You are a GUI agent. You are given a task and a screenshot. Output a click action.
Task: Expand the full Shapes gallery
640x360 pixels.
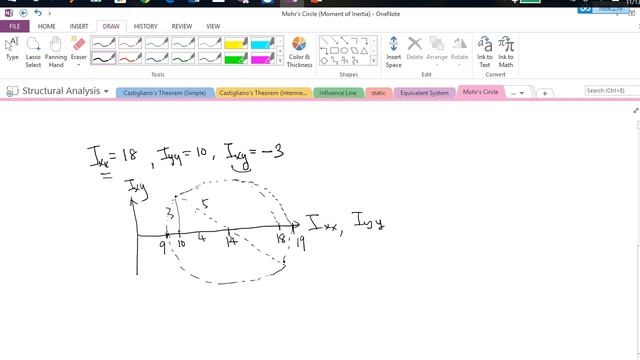374,60
